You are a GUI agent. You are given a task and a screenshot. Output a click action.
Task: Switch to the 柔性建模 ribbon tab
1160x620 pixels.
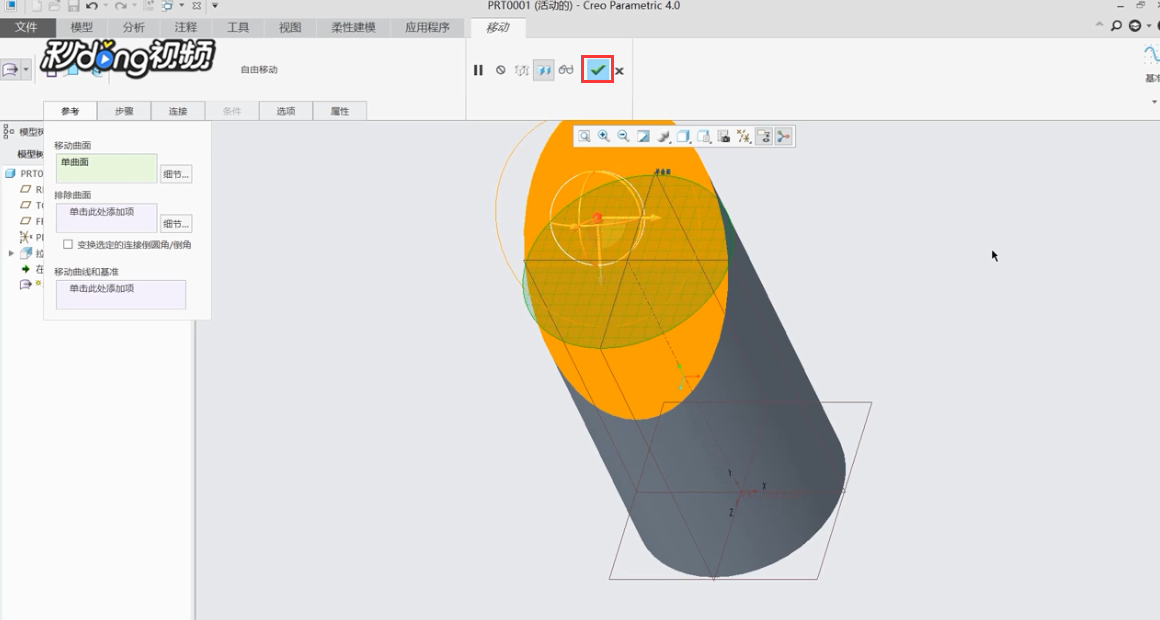[354, 27]
